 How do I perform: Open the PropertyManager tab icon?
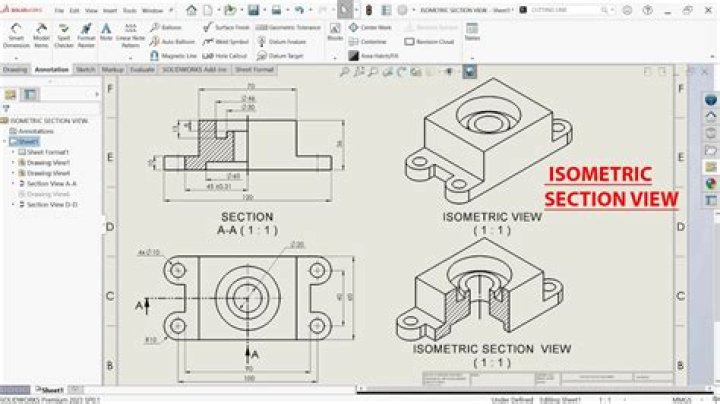(x=30, y=95)
